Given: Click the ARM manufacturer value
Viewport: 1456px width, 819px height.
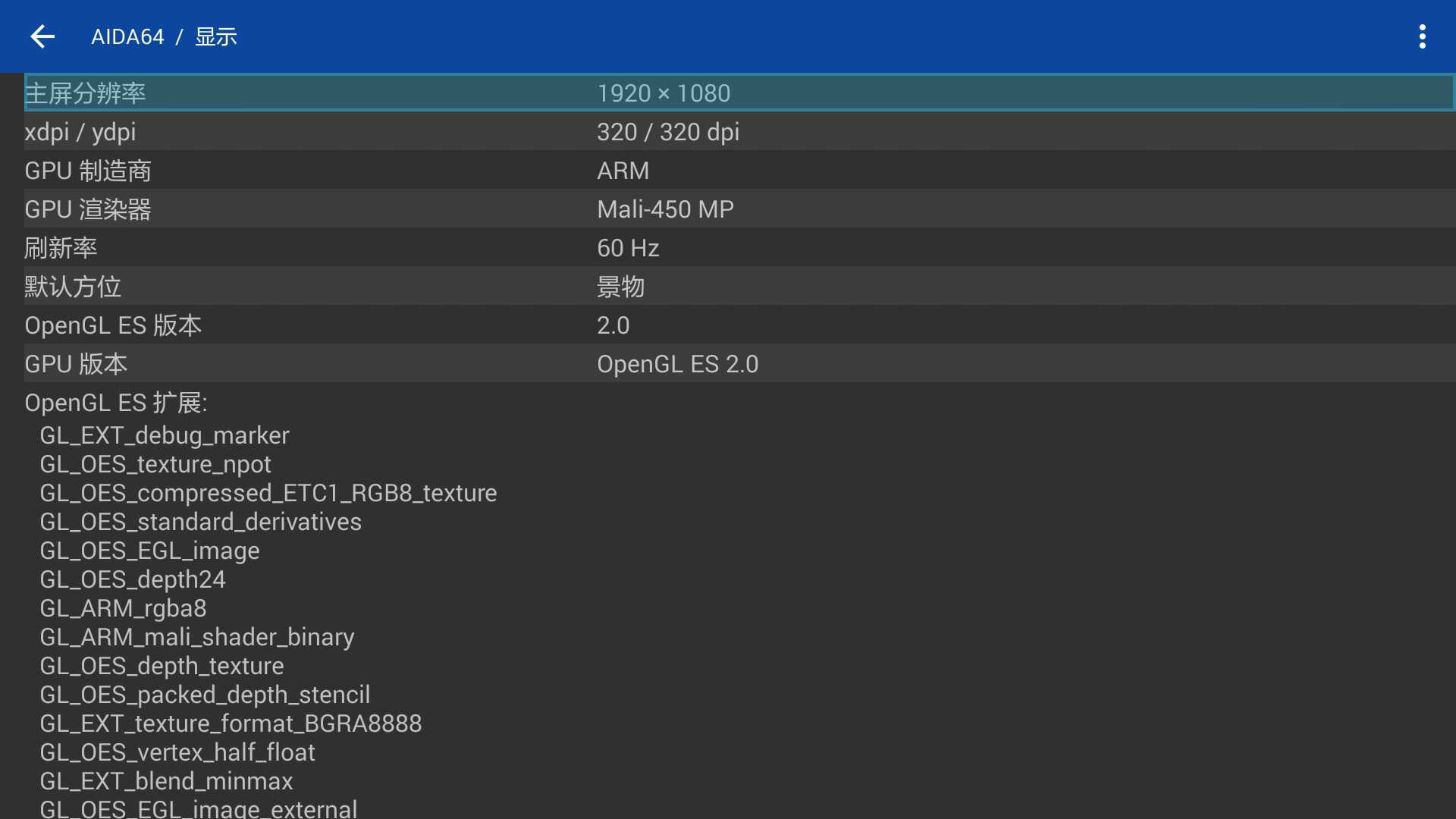Looking at the screenshot, I should [623, 171].
